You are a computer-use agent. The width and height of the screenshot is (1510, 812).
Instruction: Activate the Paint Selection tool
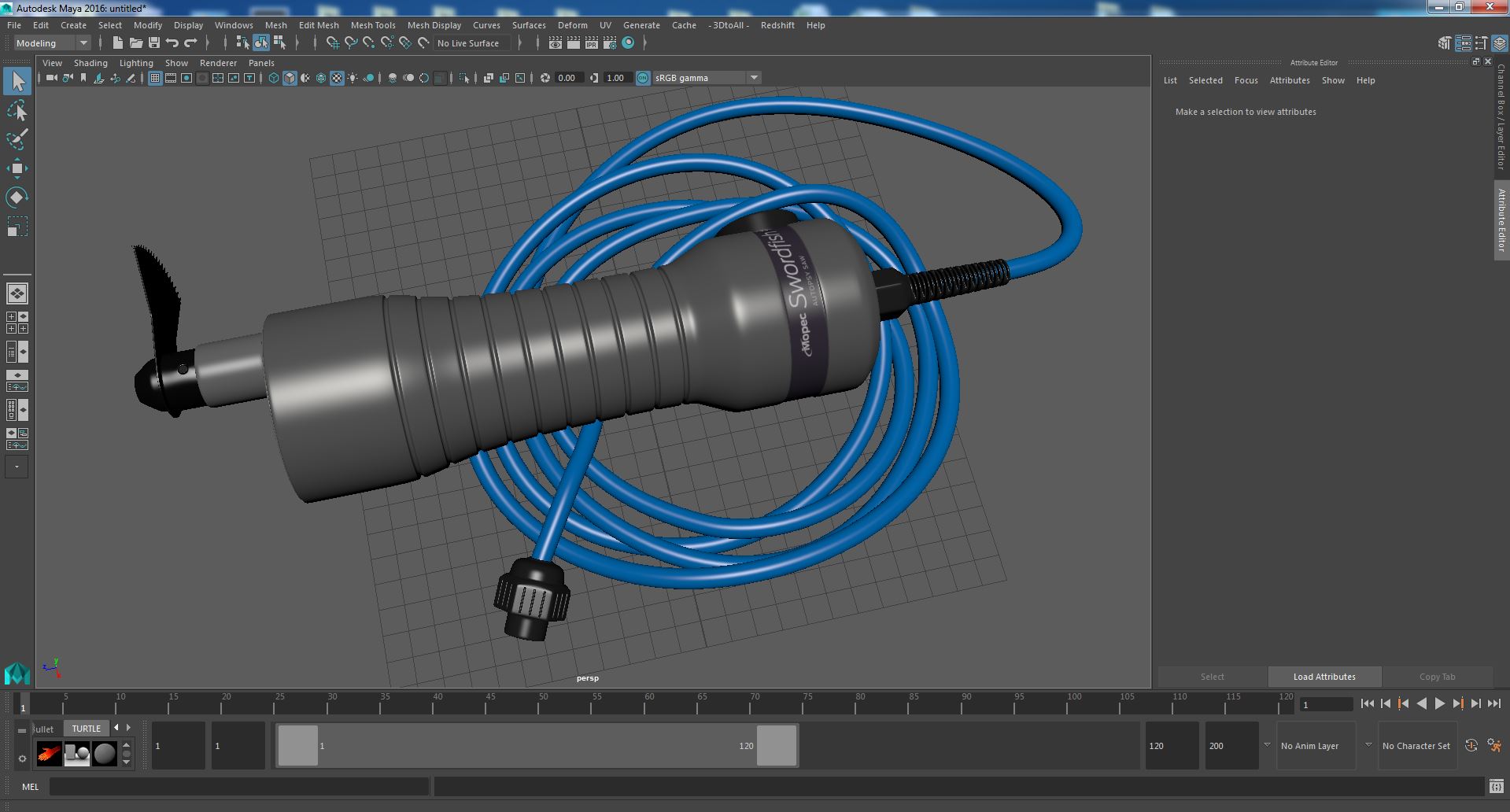[17, 139]
